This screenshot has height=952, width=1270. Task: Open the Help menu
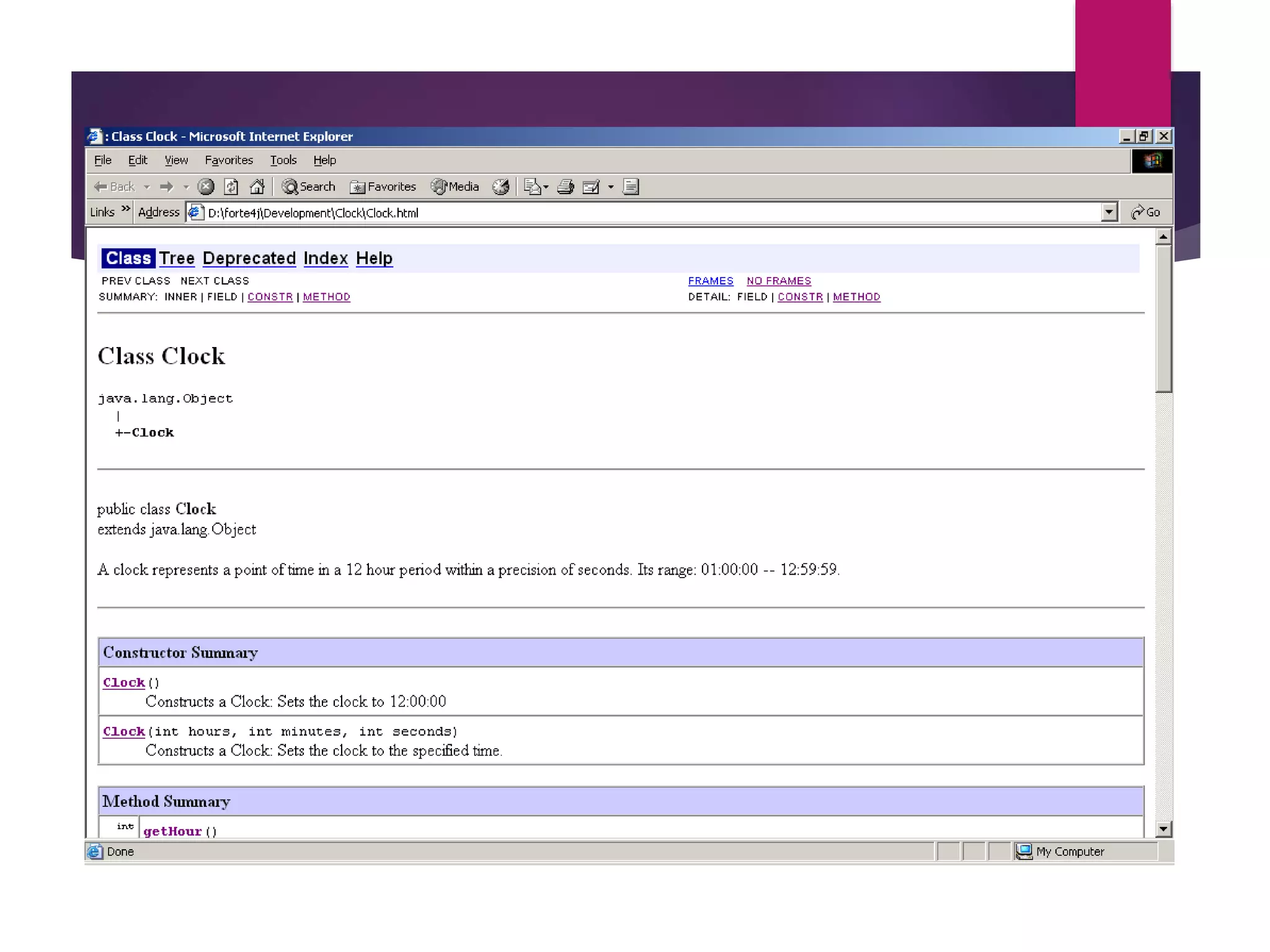[x=324, y=160]
